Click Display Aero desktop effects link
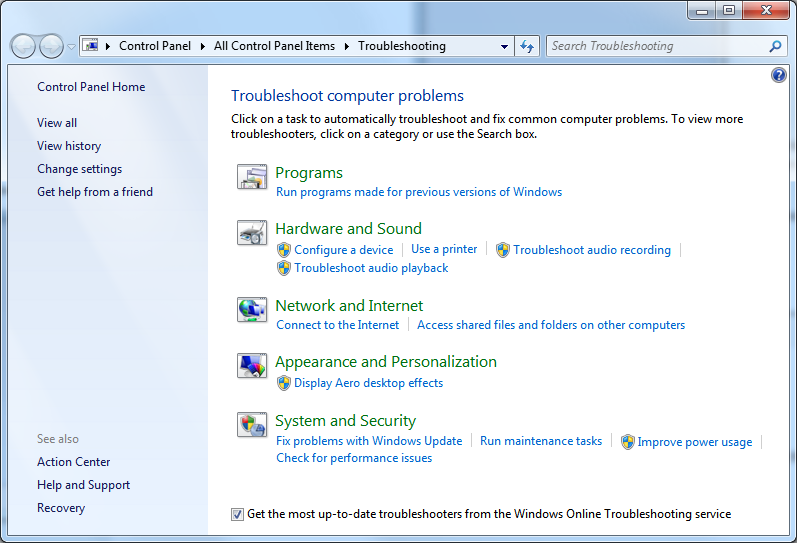 click(369, 383)
